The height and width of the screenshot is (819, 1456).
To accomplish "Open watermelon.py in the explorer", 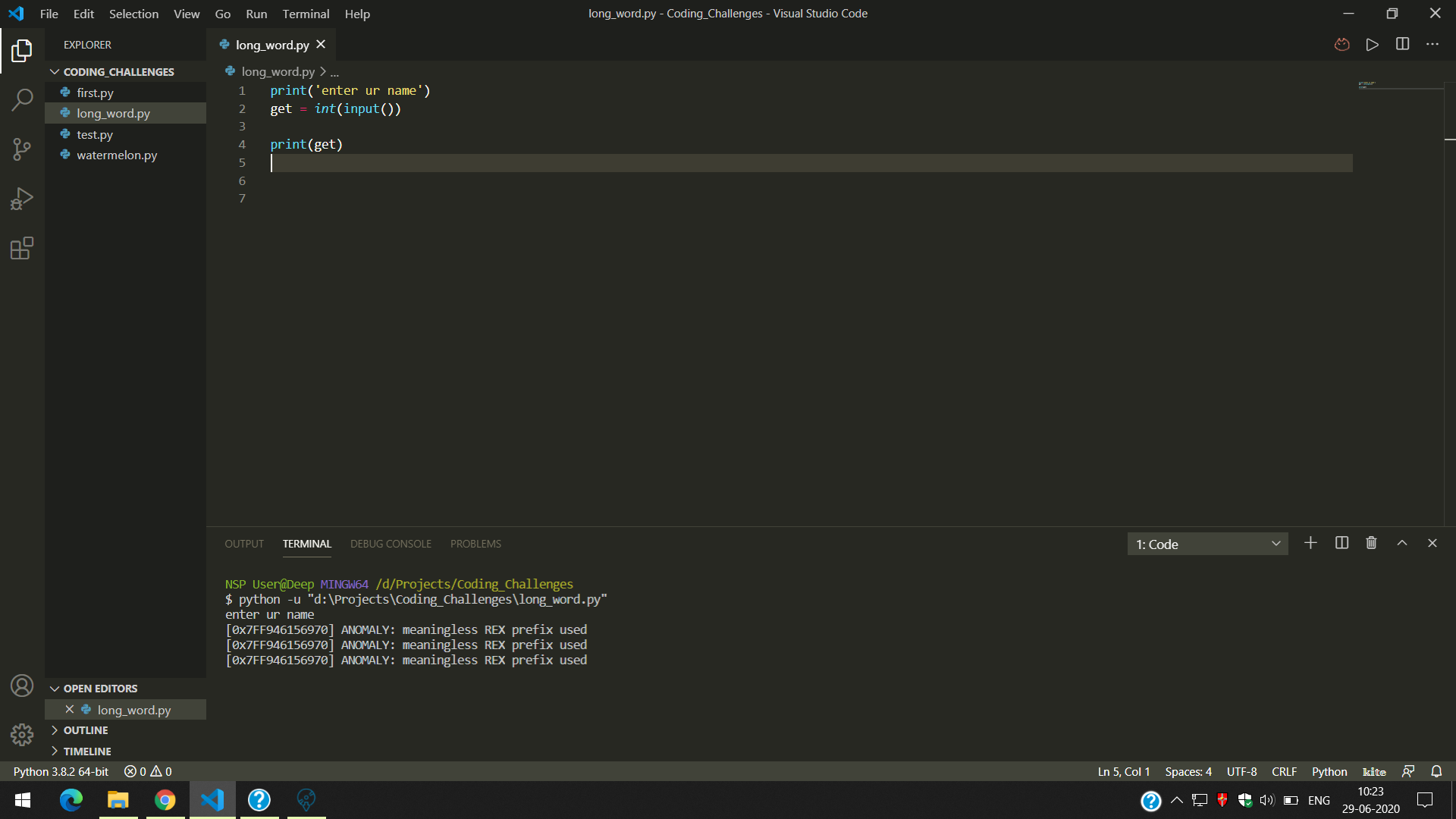I will (117, 155).
